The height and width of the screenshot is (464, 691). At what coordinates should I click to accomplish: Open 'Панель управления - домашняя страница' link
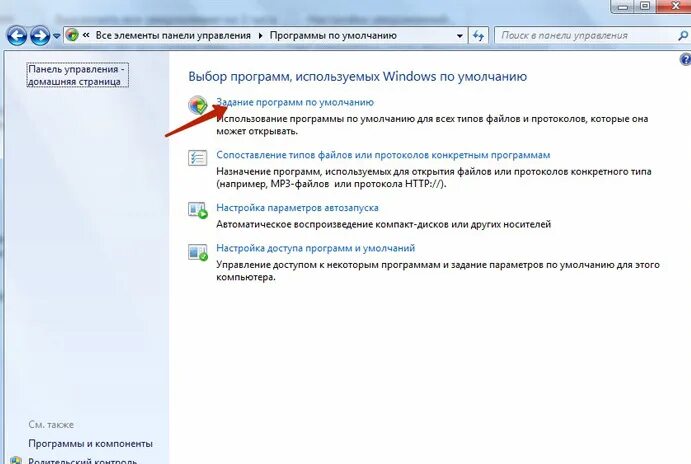(78, 75)
